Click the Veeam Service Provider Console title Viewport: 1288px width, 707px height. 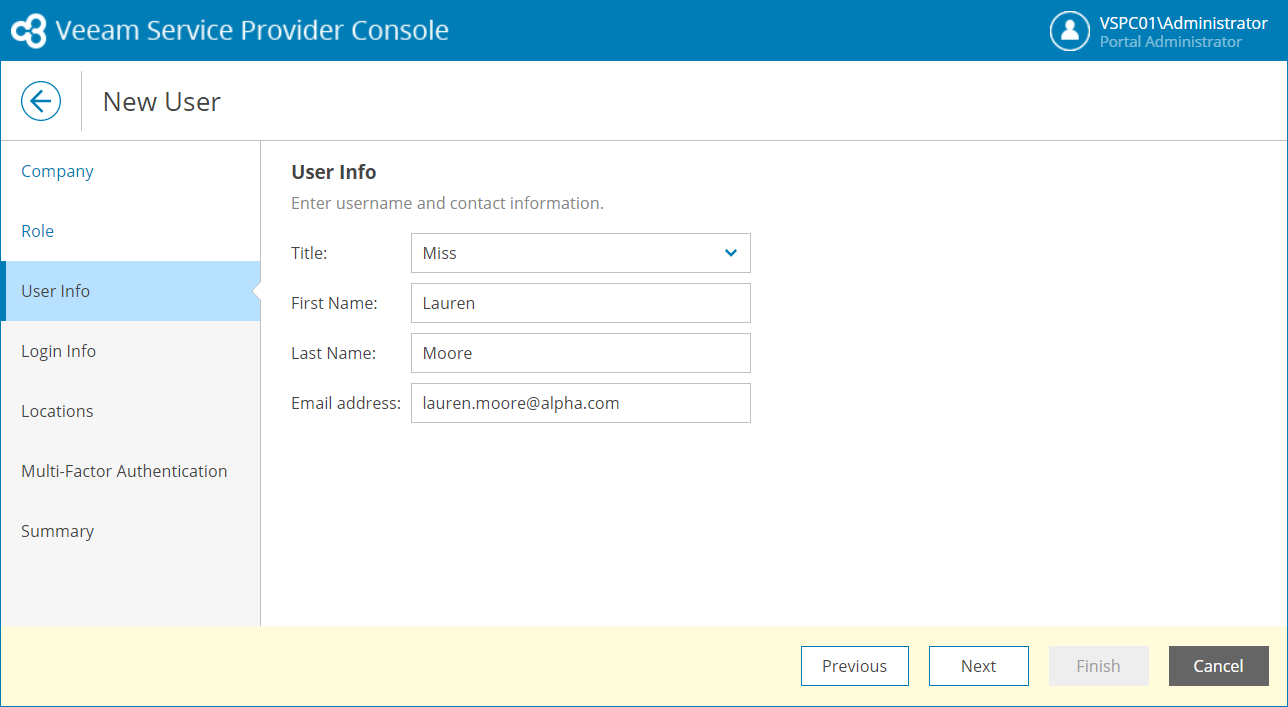252,30
